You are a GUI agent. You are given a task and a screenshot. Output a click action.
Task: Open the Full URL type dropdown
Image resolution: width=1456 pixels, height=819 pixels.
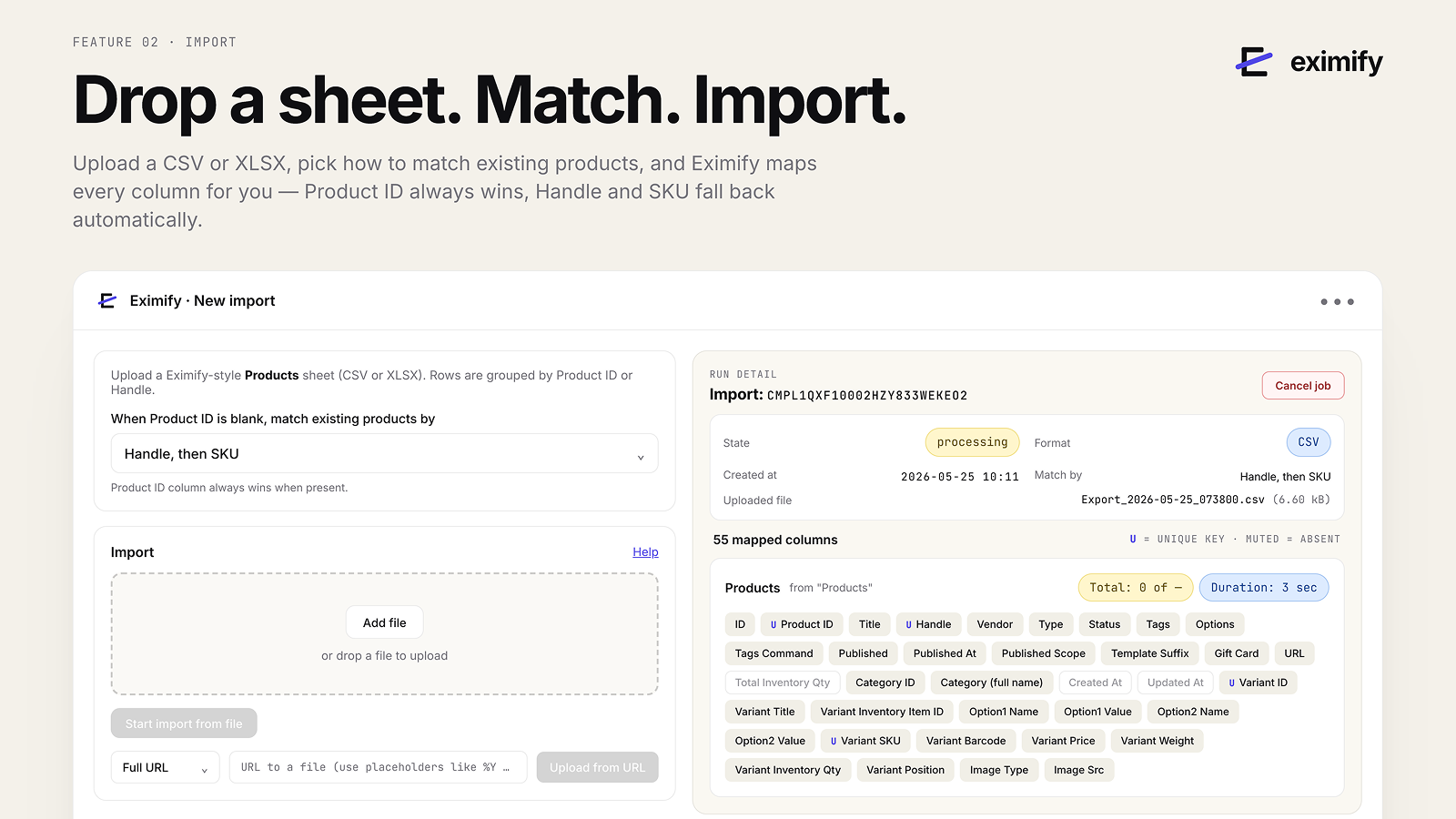(x=165, y=767)
